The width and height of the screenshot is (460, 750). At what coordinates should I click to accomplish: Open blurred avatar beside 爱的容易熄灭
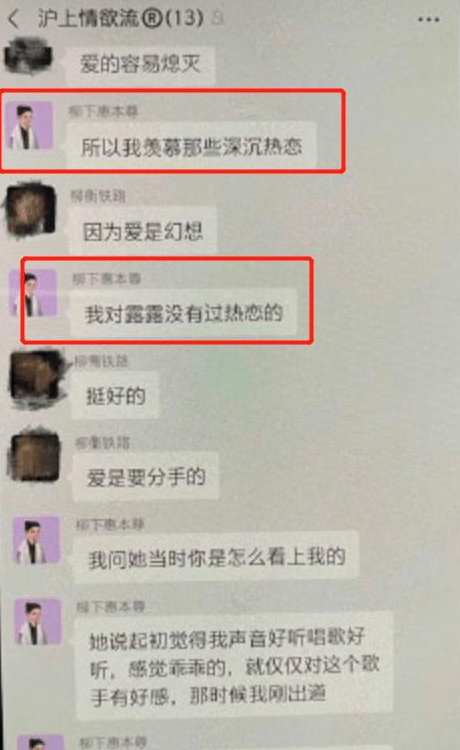click(x=28, y=56)
